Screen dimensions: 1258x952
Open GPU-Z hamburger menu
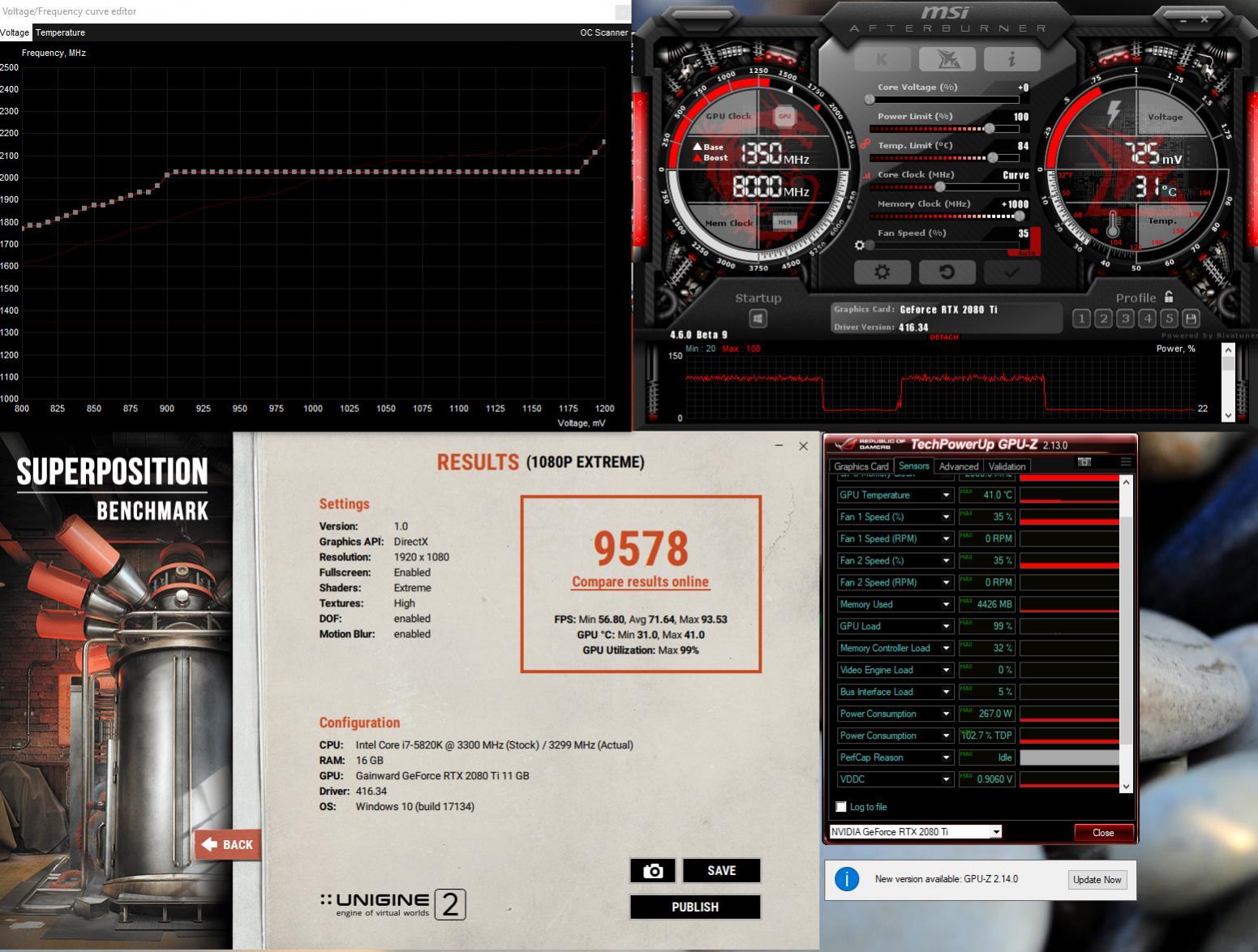[x=1126, y=461]
